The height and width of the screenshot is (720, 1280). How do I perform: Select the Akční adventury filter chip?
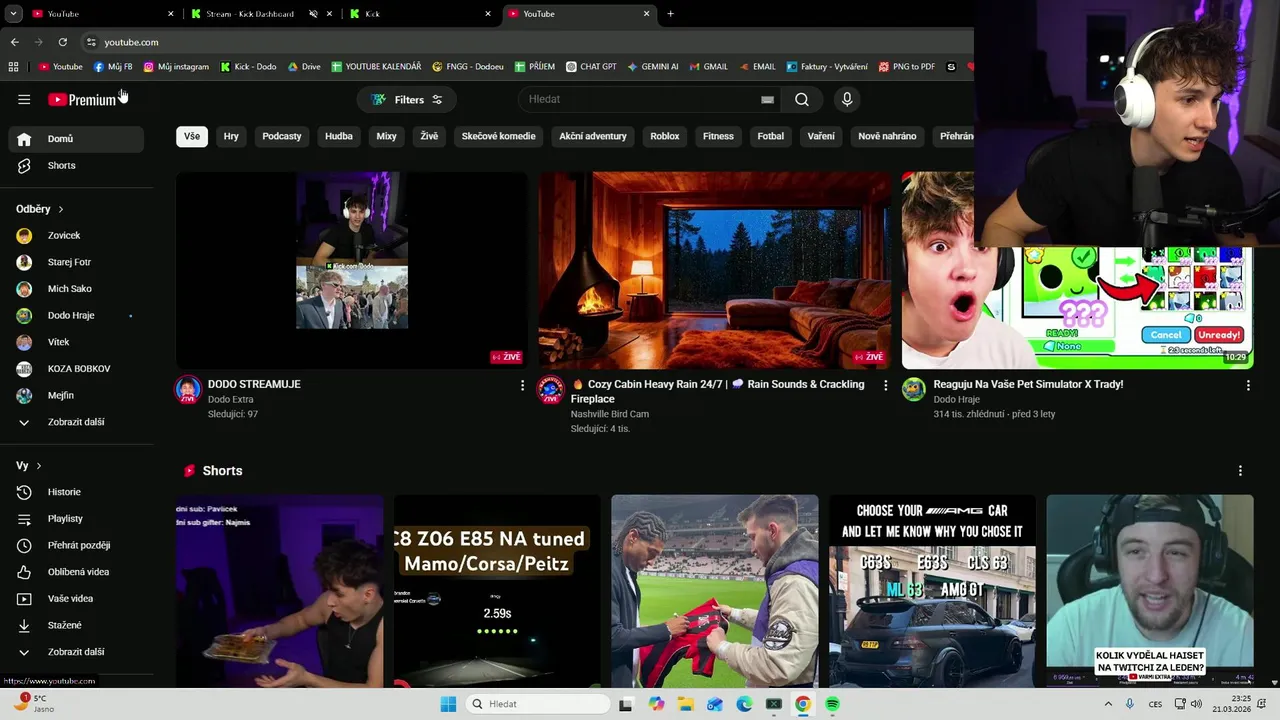click(593, 136)
